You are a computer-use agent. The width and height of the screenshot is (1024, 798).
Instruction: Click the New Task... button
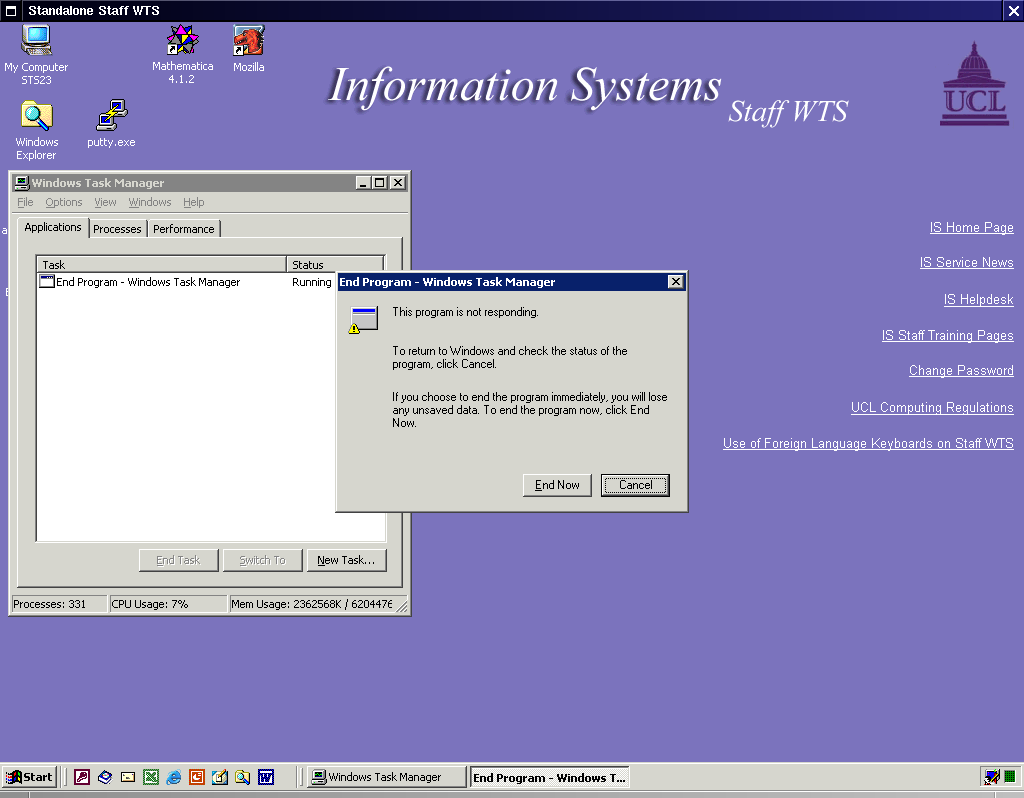coord(347,560)
